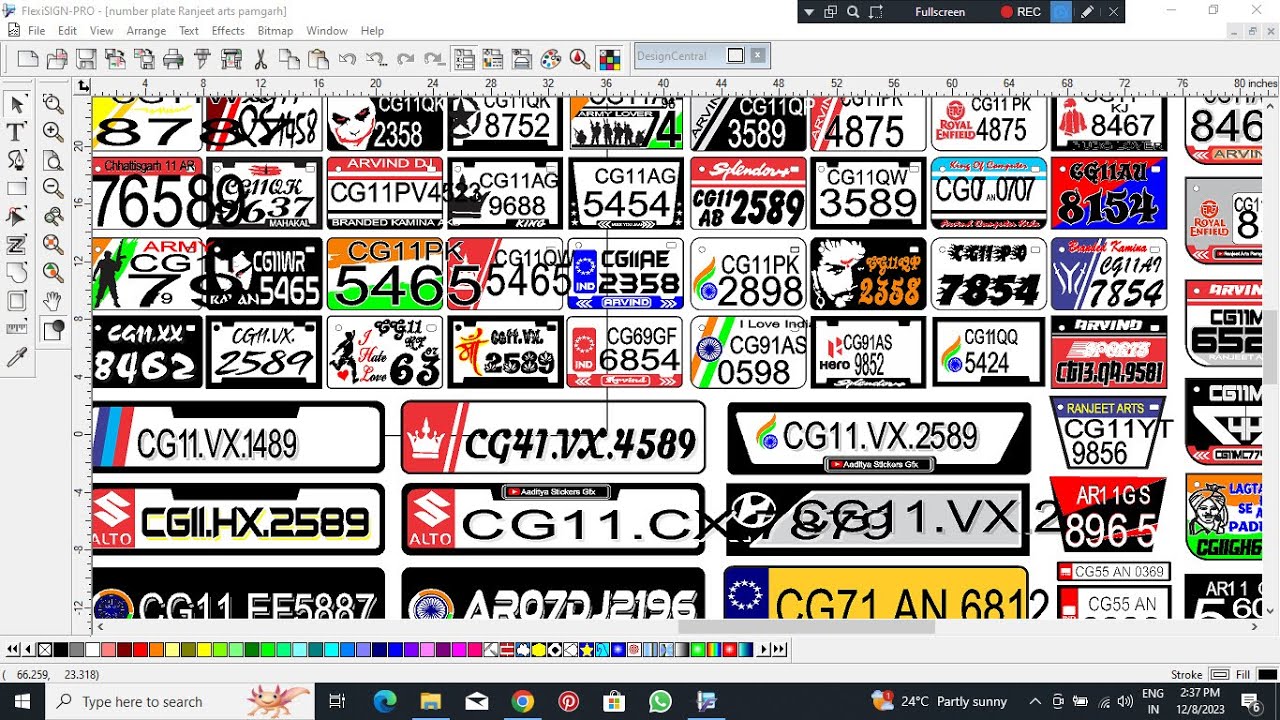Select the Text tool
This screenshot has width=1280, height=720.
click(17, 132)
